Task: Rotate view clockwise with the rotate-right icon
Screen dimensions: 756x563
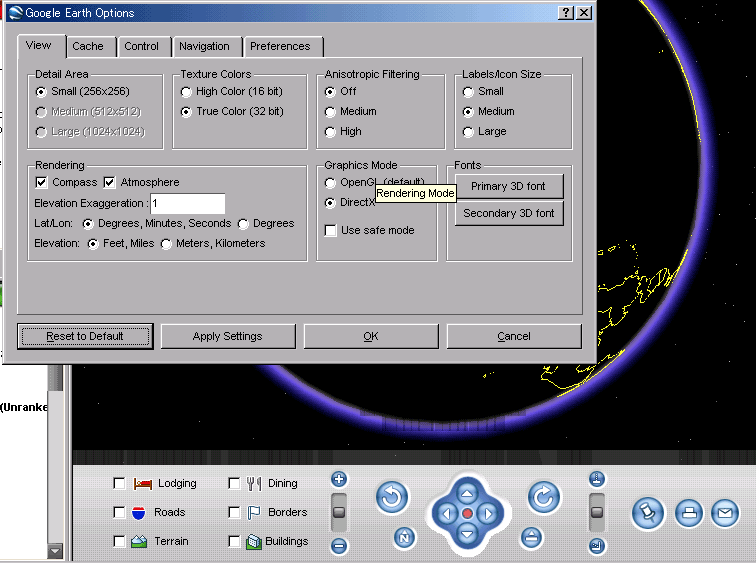Action: tap(544, 497)
